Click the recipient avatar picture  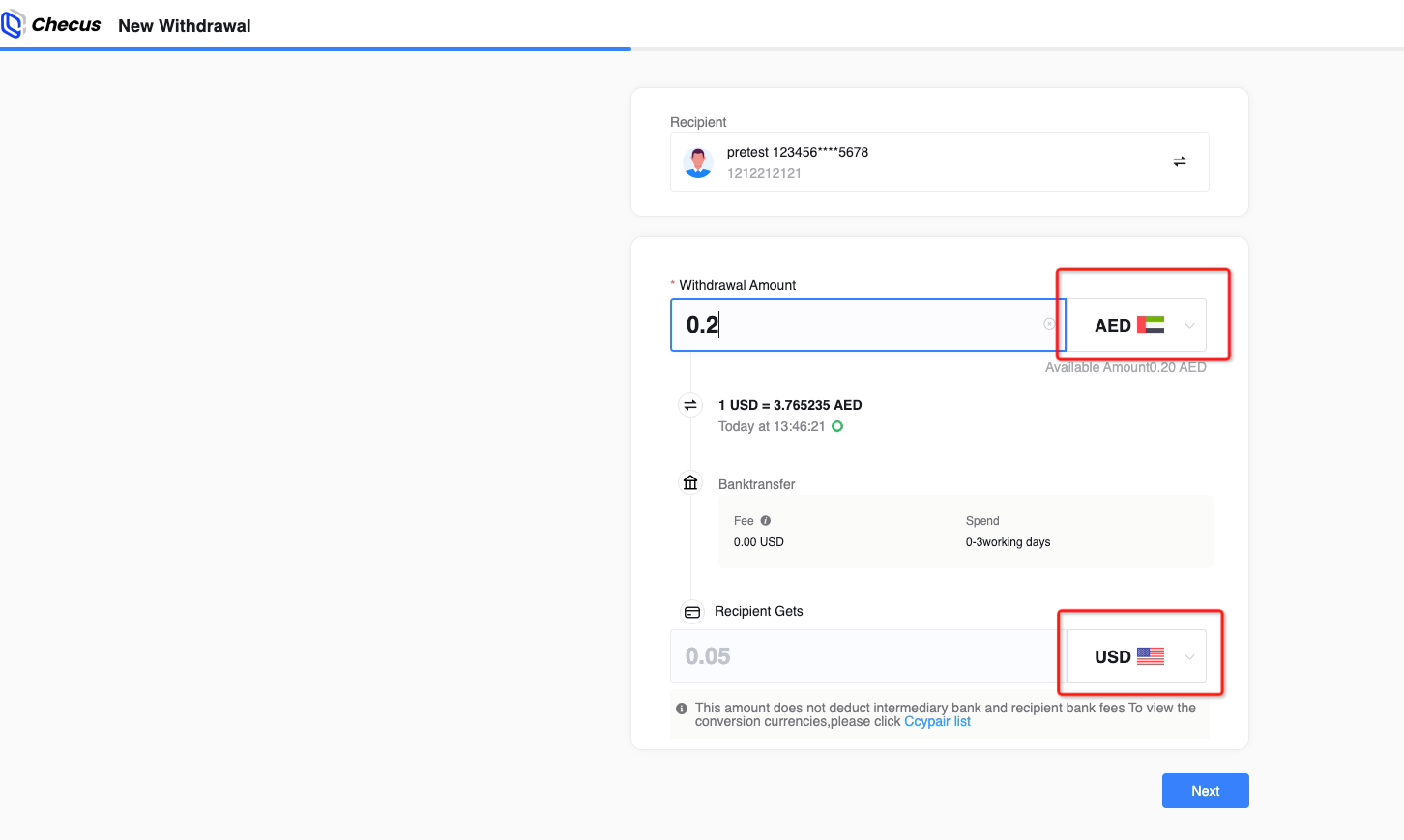(698, 162)
